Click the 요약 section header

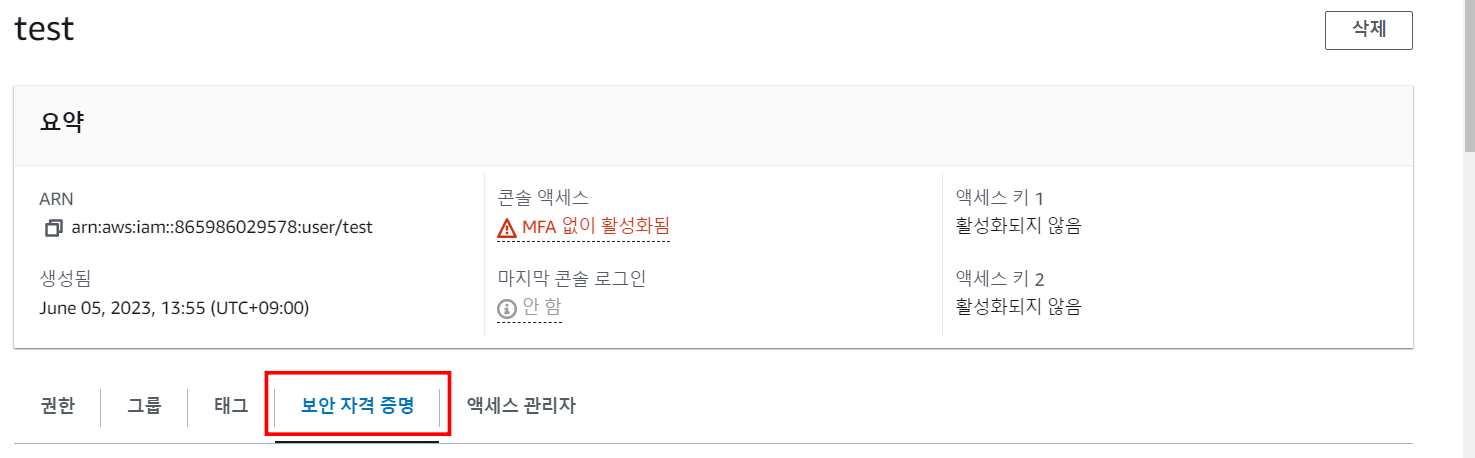62,124
